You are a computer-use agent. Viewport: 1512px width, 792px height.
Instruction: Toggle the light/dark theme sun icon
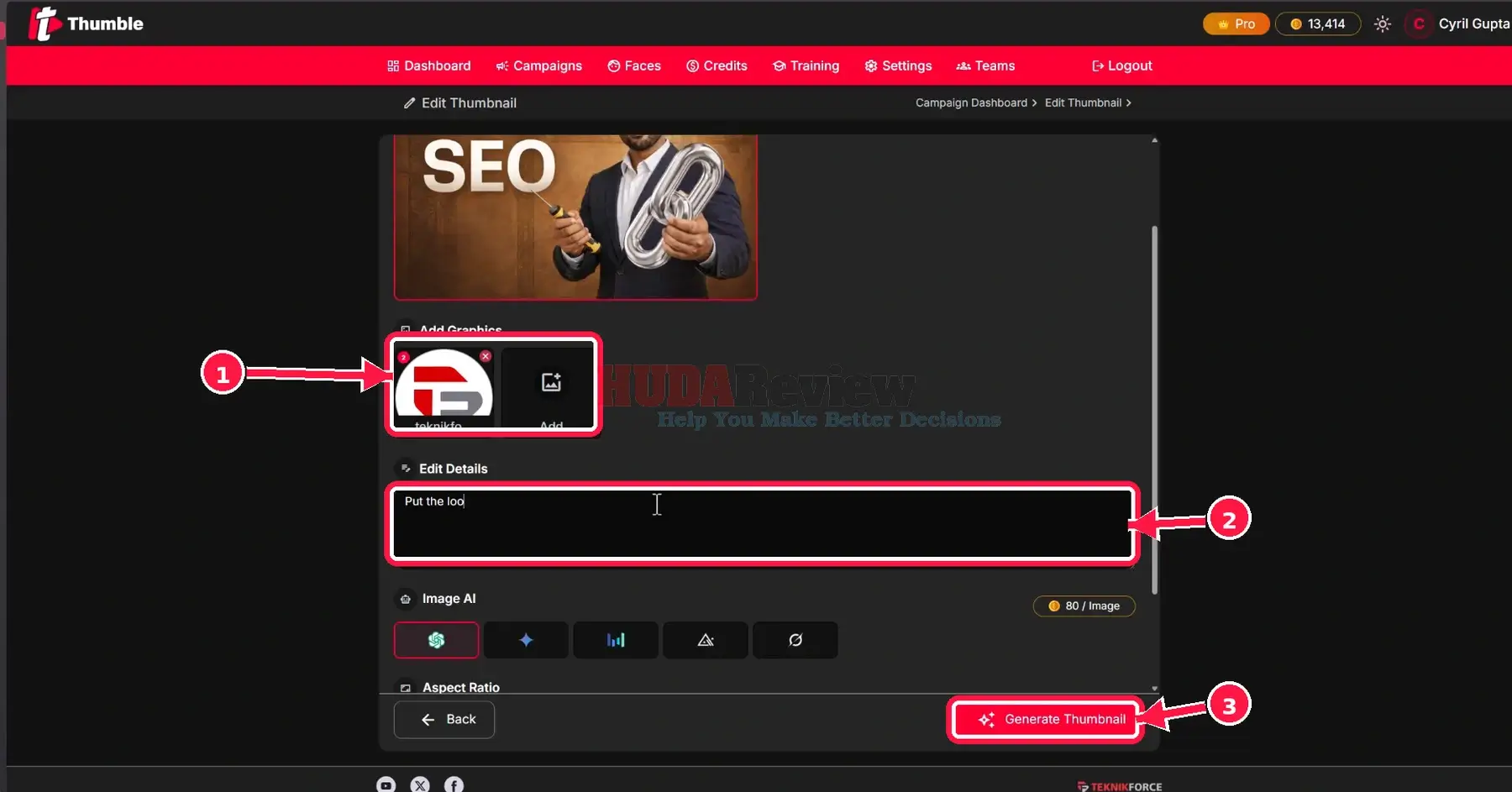click(x=1383, y=24)
